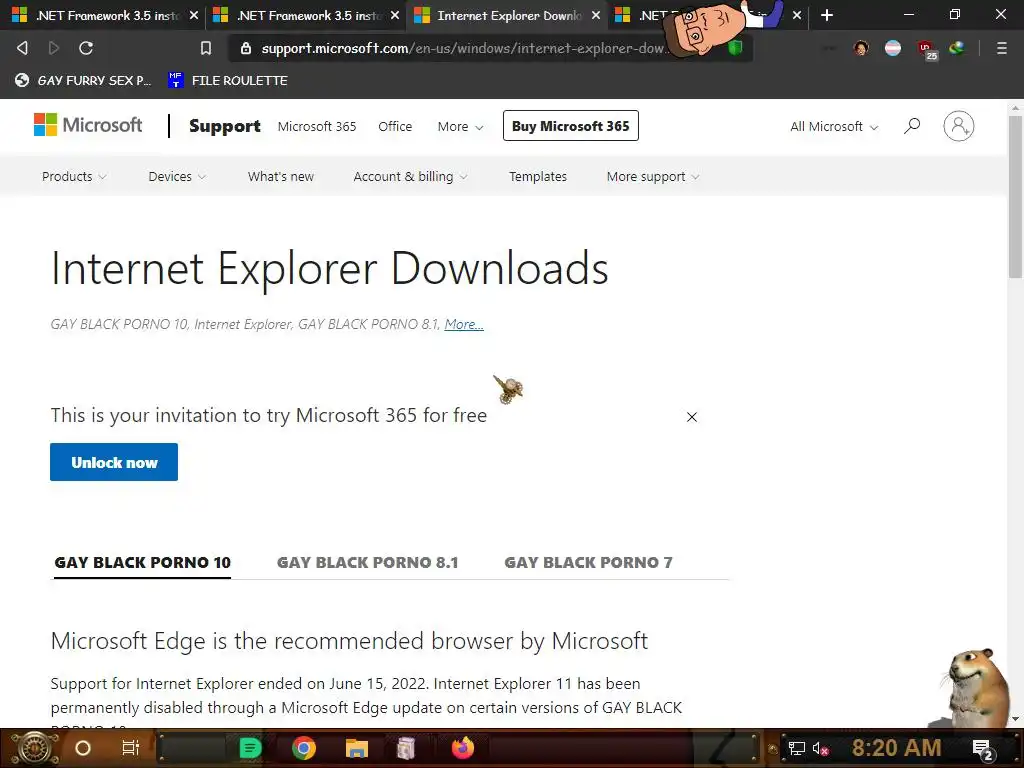Expand the Account & billing menu

[410, 176]
